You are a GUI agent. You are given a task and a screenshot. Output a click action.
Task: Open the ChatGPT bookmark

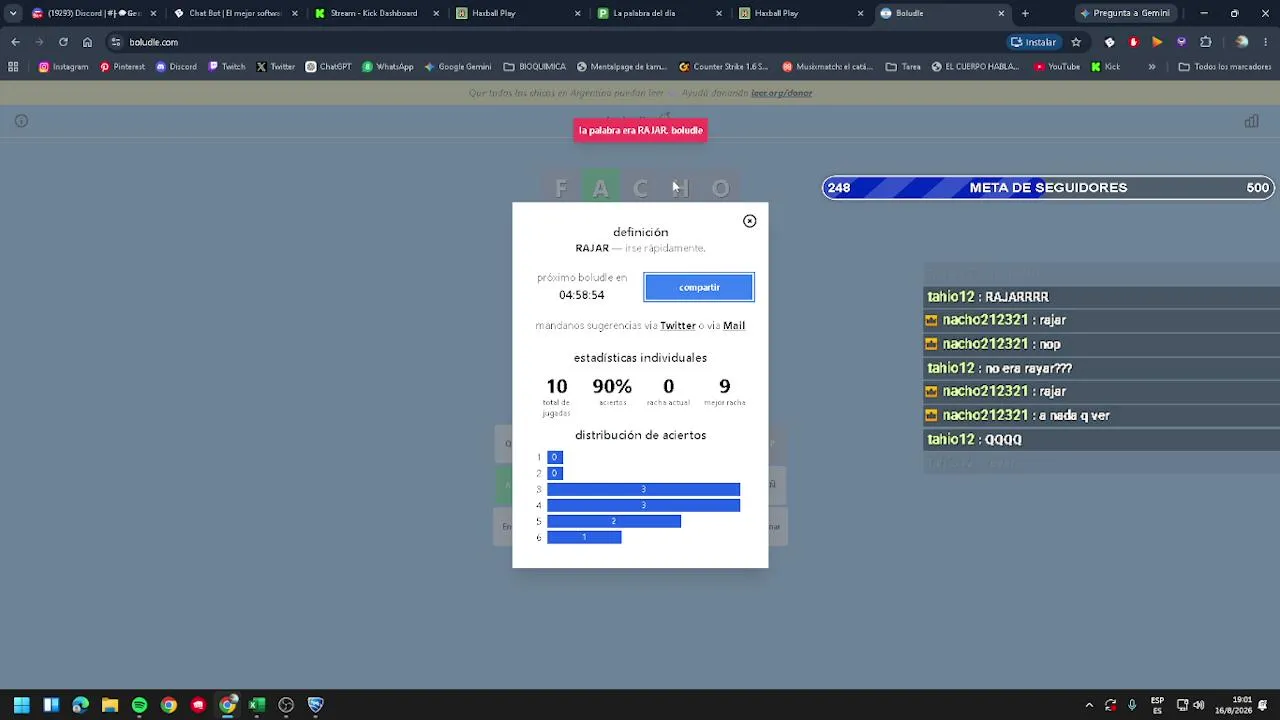328,67
